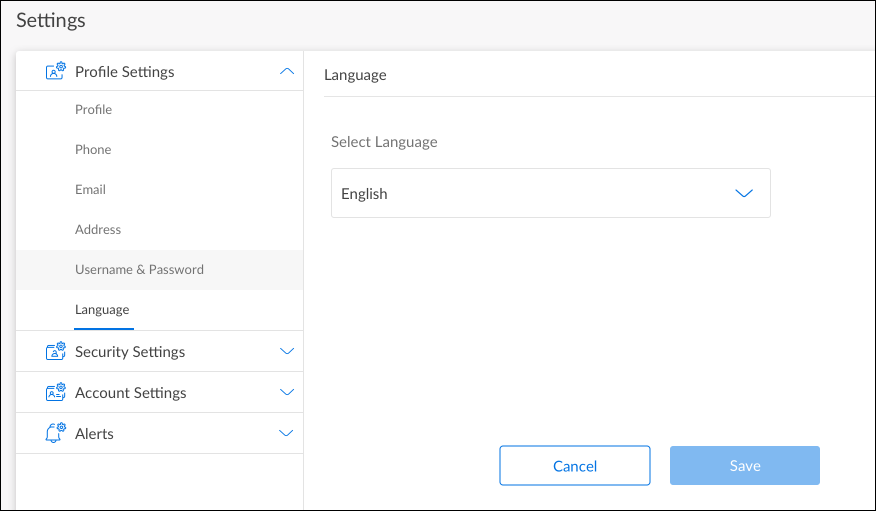Viewport: 876px width, 511px height.
Task: Click the Alerts bell icon
Action: click(56, 434)
